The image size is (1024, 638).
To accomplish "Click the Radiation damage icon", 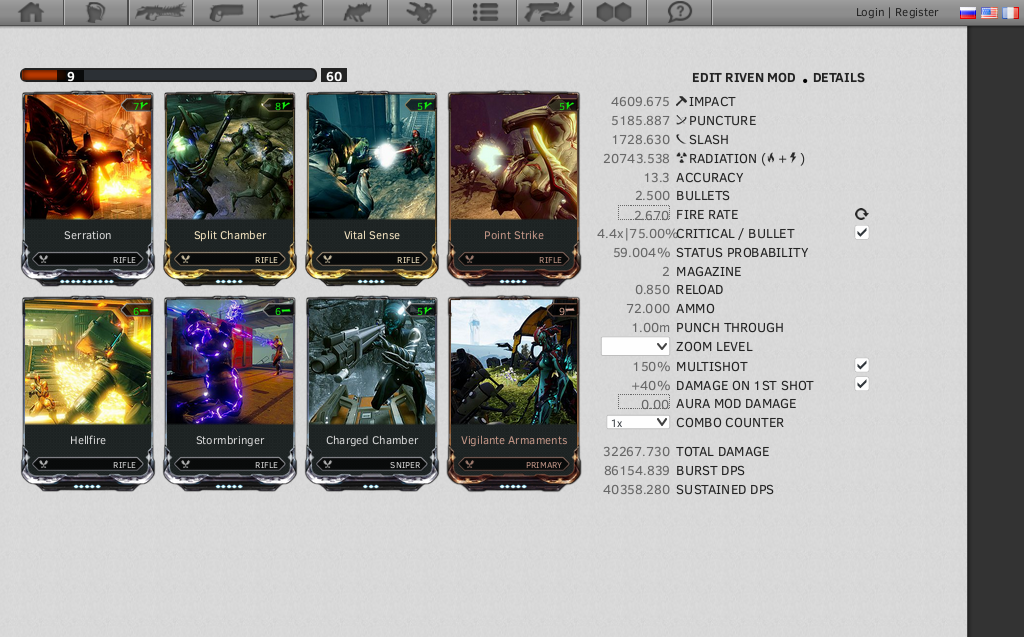I will pyautogui.click(x=681, y=158).
